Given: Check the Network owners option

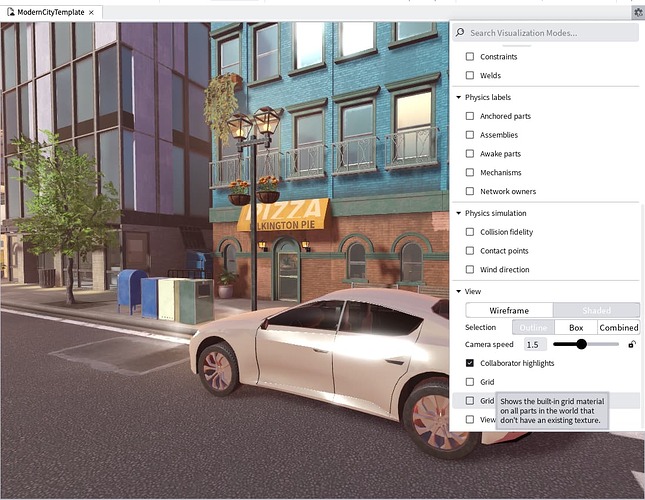Looking at the screenshot, I should click(x=470, y=191).
